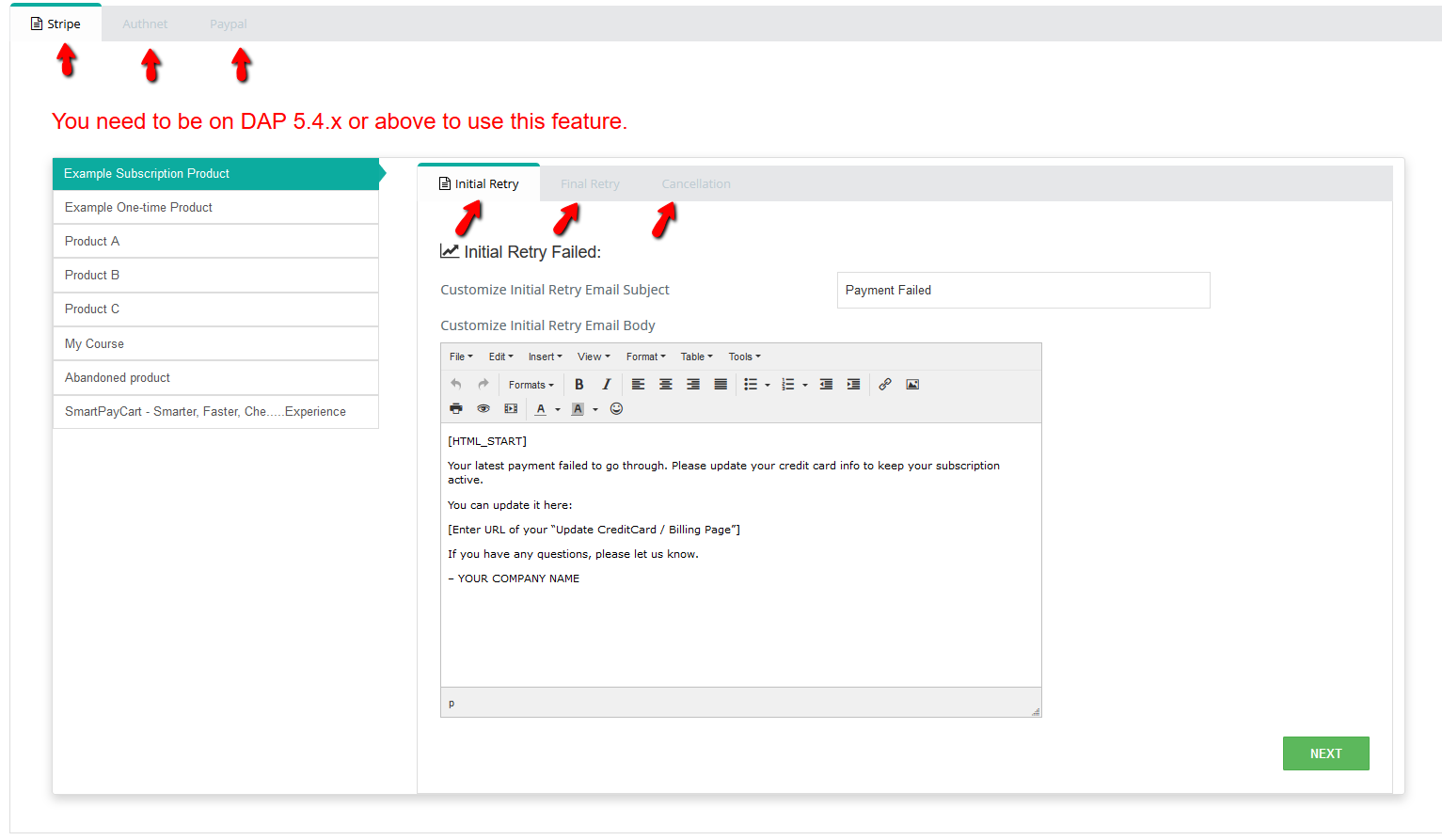
Task: Expand the numbered list style dropdown arrow
Action: pyautogui.click(x=805, y=386)
